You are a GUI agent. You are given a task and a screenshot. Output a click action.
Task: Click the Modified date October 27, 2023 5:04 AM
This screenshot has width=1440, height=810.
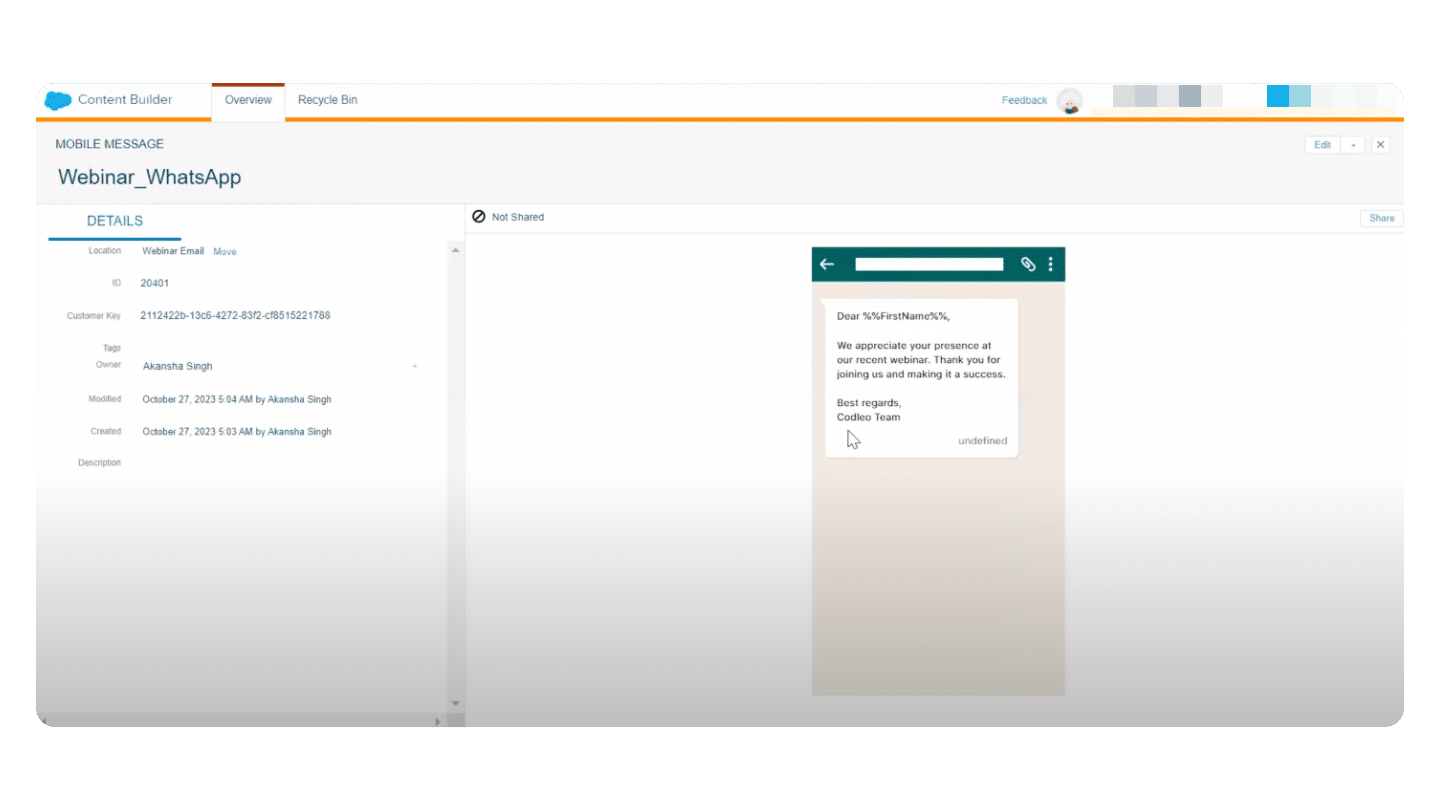point(237,399)
